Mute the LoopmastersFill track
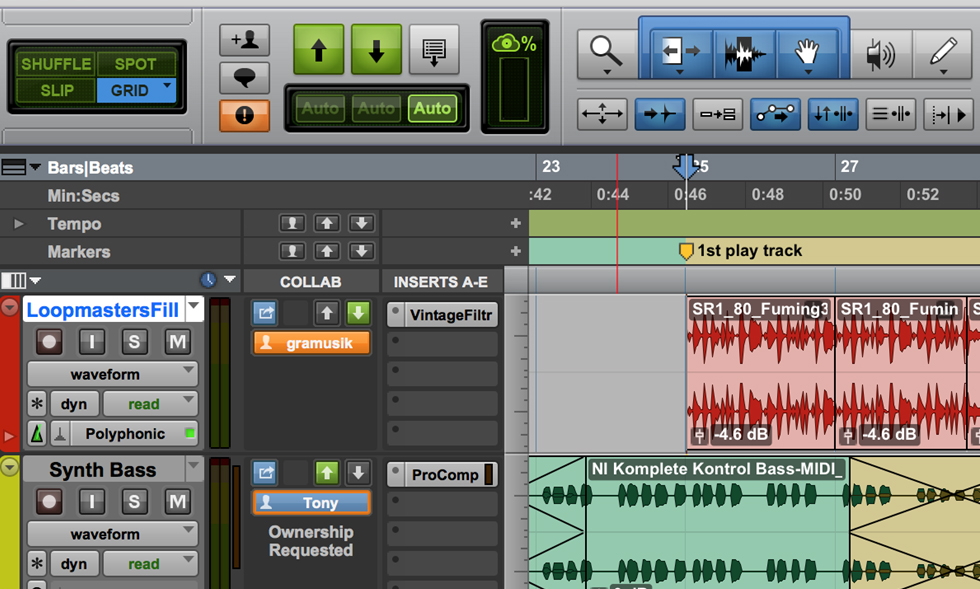This screenshot has height=589, width=980. 177,342
